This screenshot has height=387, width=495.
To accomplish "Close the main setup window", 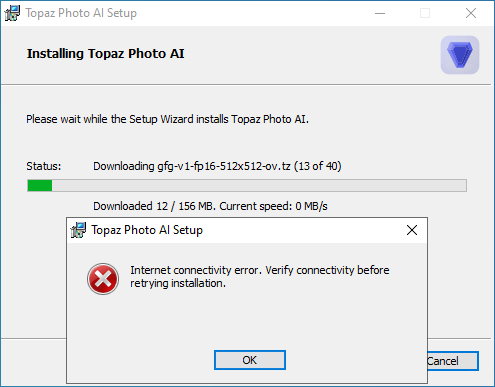I will pyautogui.click(x=471, y=13).
